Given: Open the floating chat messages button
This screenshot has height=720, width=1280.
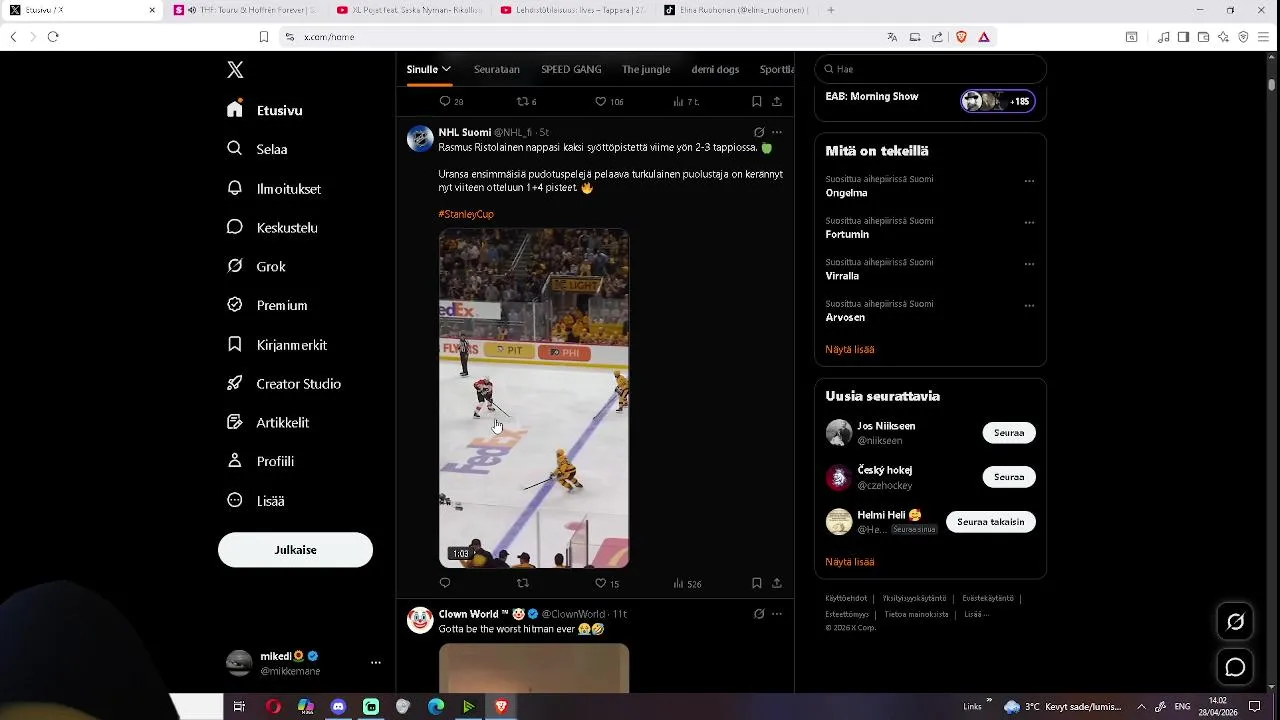Looking at the screenshot, I should [x=1235, y=667].
